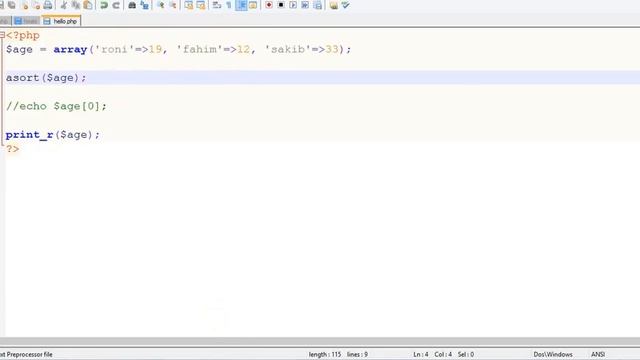Switch to the blurred tab left of hello.php
The image size is (640, 360).
[x=27, y=21]
